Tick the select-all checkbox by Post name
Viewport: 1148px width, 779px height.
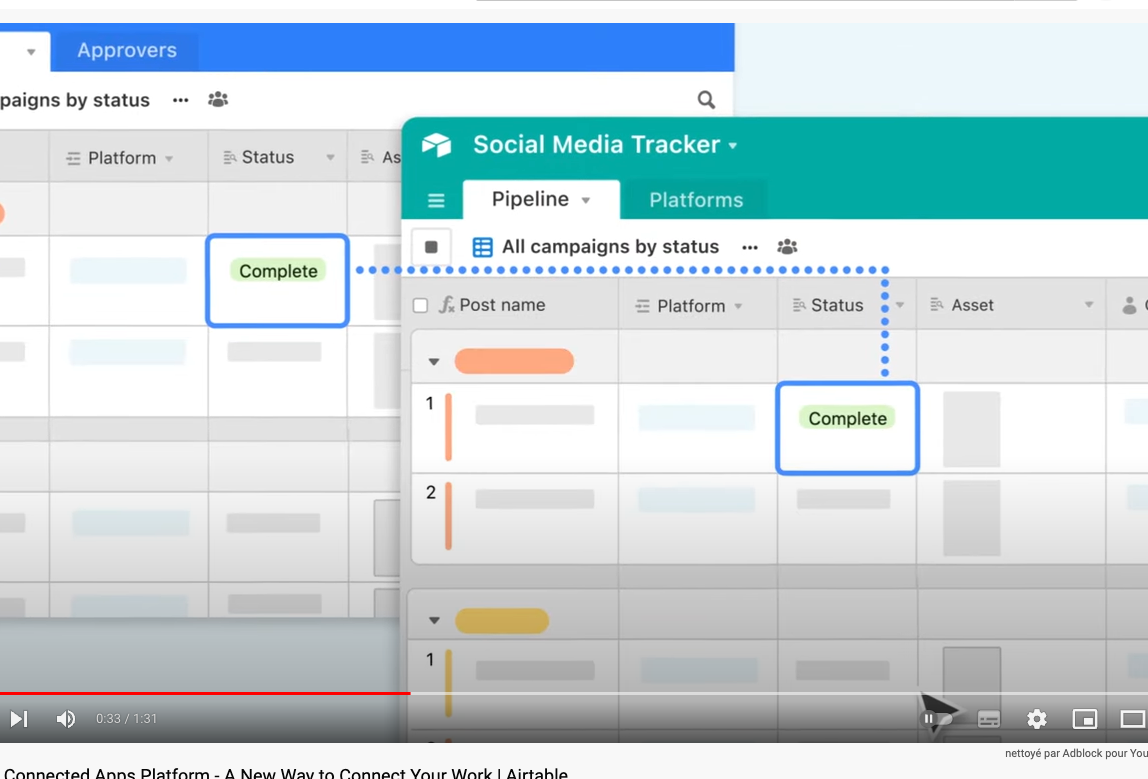point(420,305)
